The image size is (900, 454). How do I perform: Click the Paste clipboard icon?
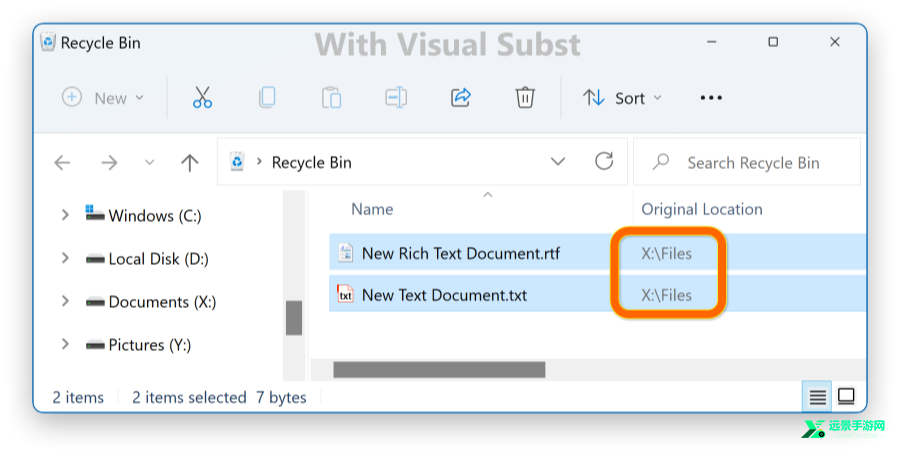click(331, 98)
